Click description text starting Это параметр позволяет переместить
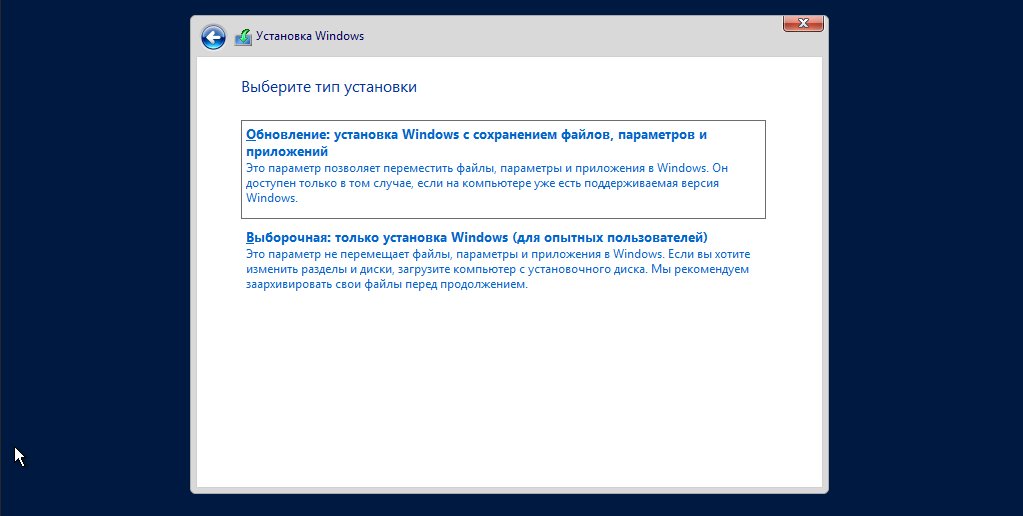The image size is (1023, 516). click(487, 183)
